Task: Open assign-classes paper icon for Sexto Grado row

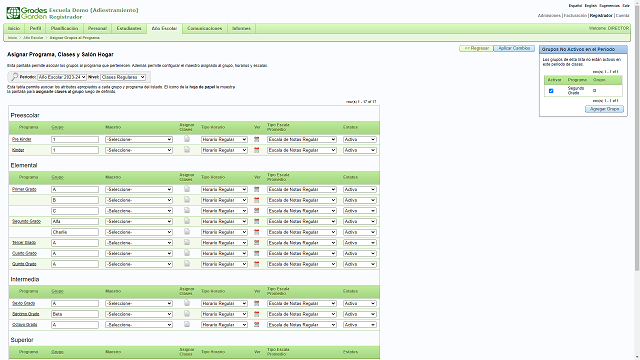Action: pyautogui.click(x=187, y=303)
